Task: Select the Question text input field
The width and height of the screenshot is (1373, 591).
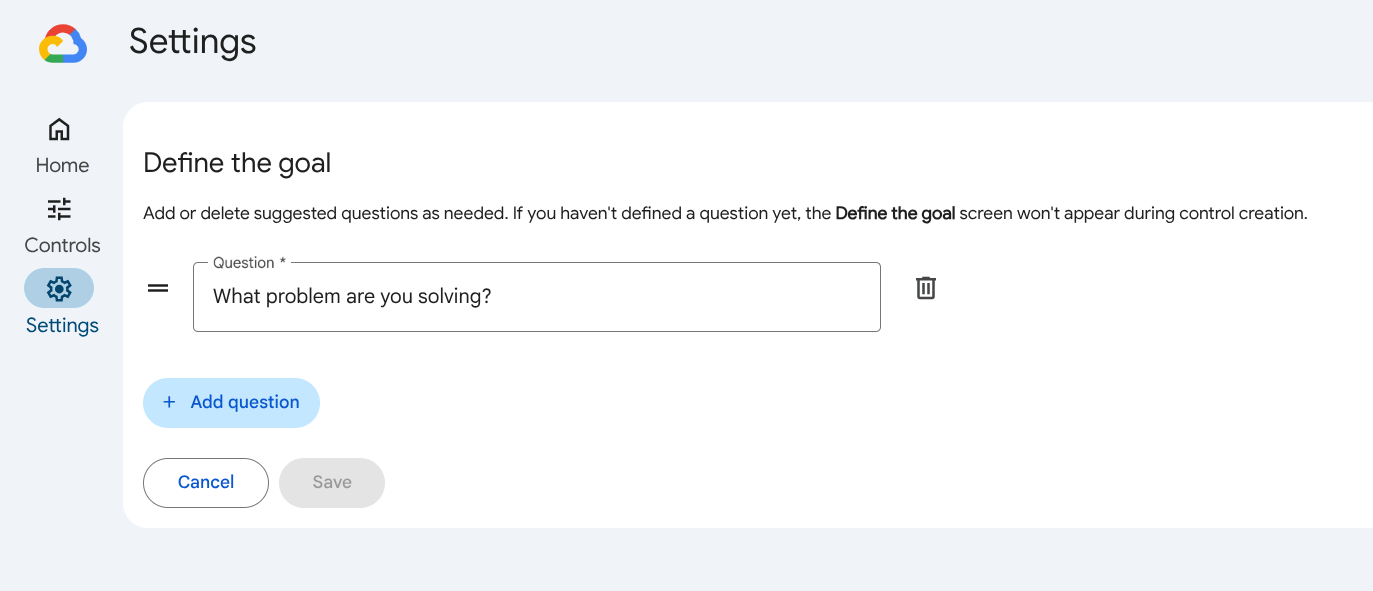Action: click(536, 296)
